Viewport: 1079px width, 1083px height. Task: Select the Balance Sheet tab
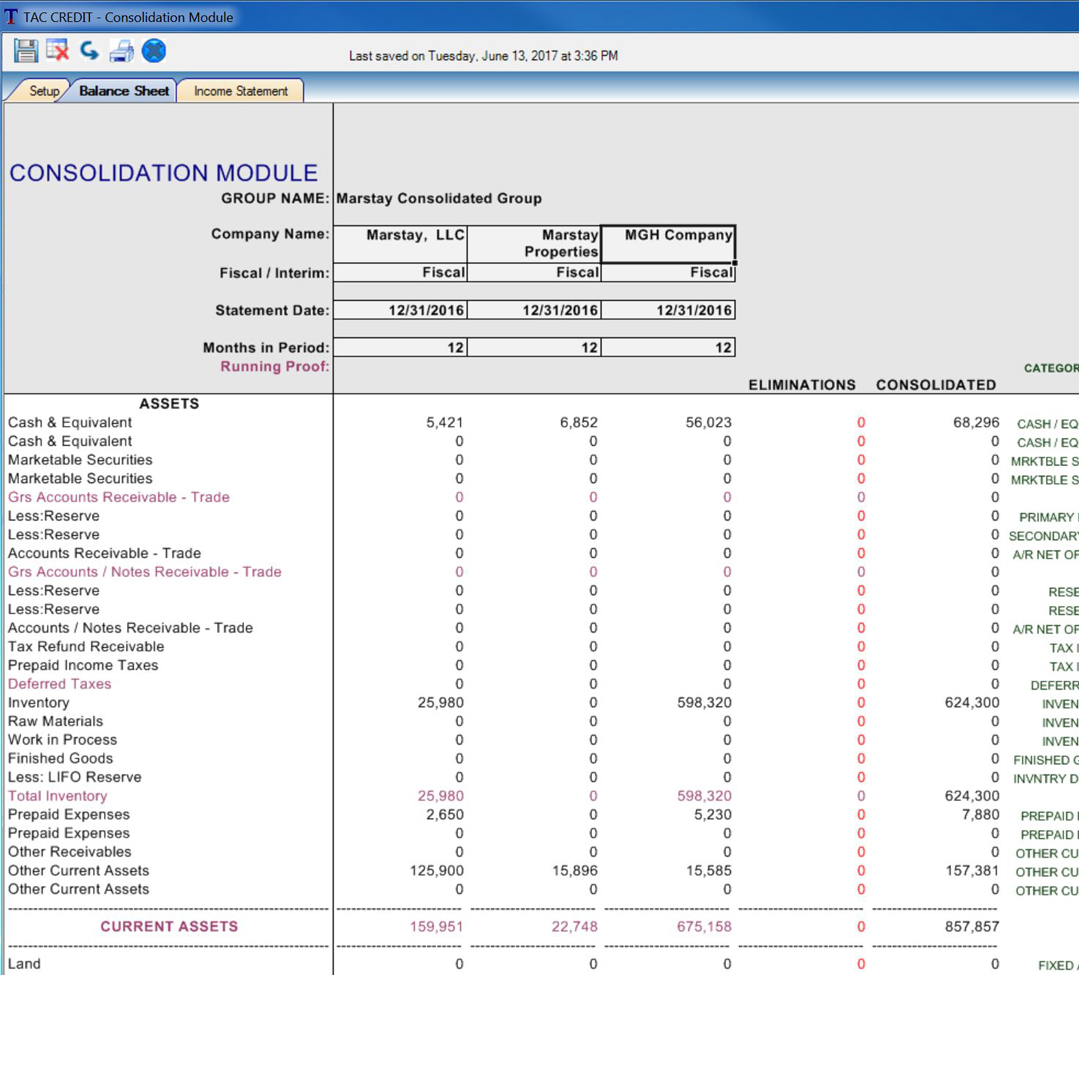point(124,91)
